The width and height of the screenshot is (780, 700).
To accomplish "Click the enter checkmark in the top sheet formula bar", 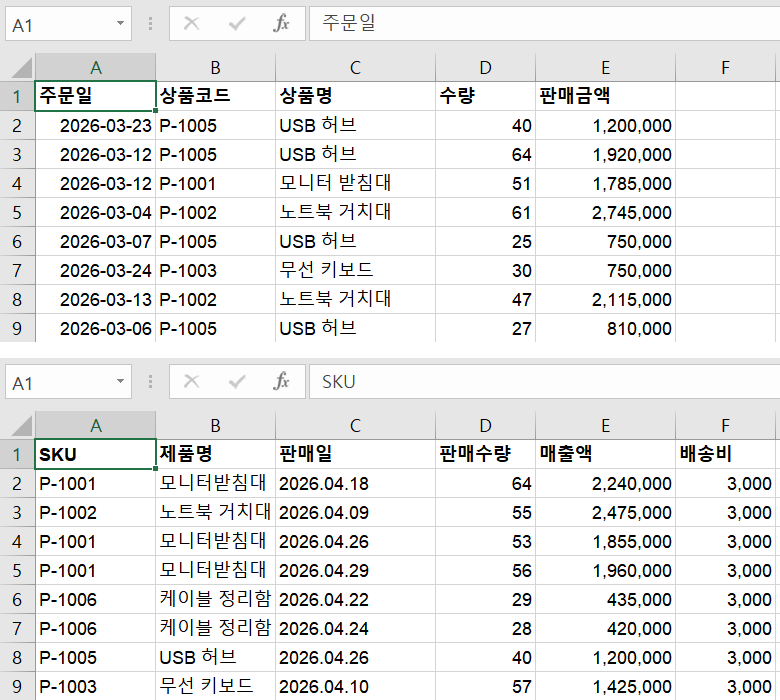I will pyautogui.click(x=237, y=23).
